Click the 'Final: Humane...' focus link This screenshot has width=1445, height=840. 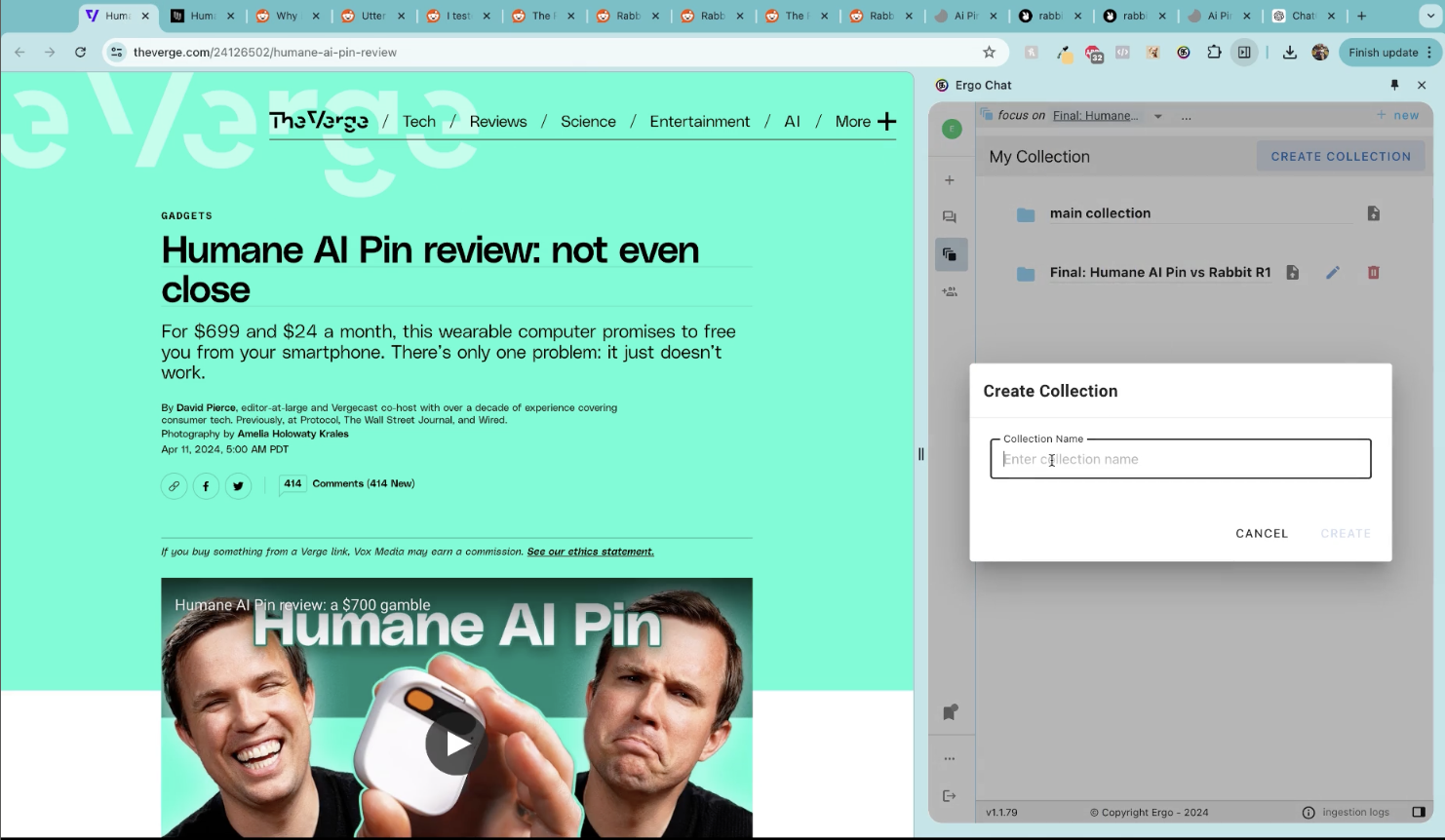(1095, 115)
